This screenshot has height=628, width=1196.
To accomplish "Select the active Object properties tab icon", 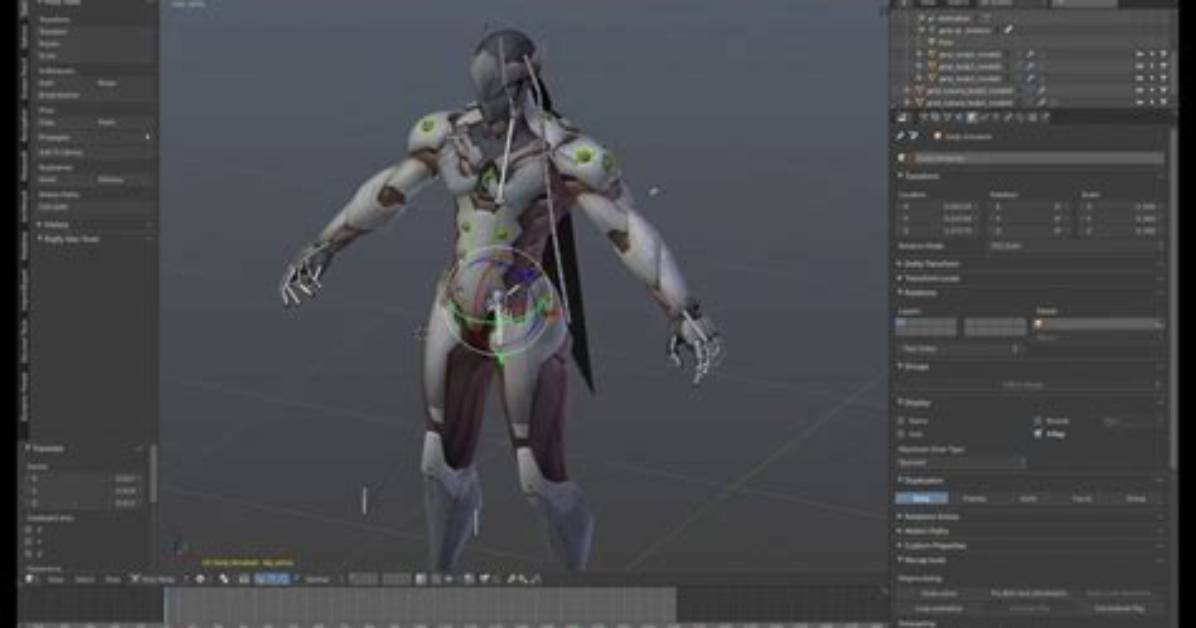I will click(971, 117).
